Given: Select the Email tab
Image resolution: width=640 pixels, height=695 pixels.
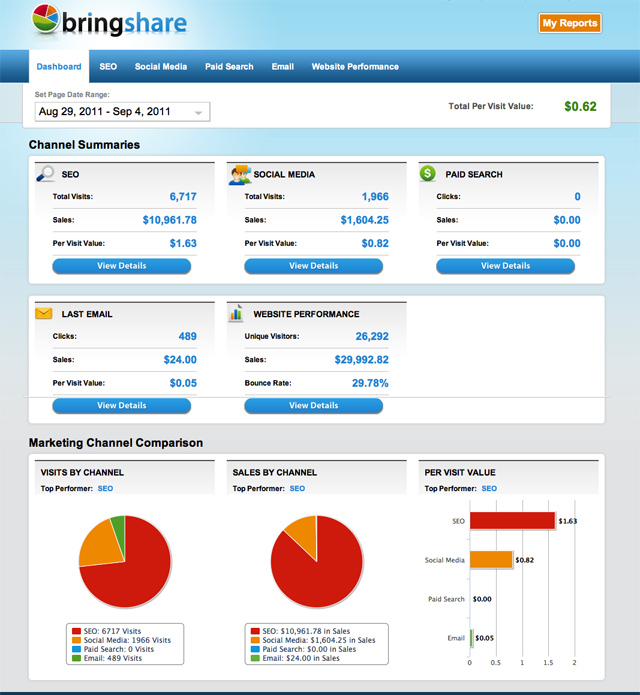Looking at the screenshot, I should point(283,66).
